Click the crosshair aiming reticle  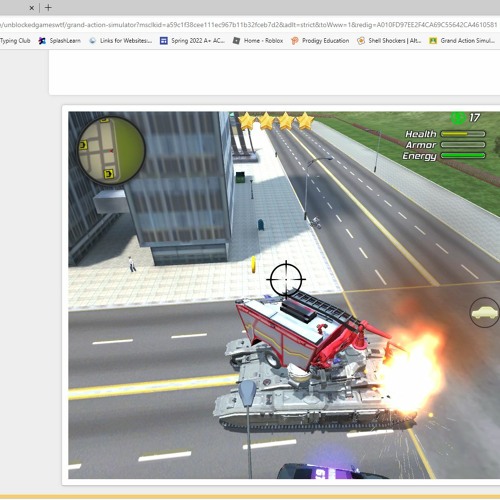pyautogui.click(x=286, y=279)
